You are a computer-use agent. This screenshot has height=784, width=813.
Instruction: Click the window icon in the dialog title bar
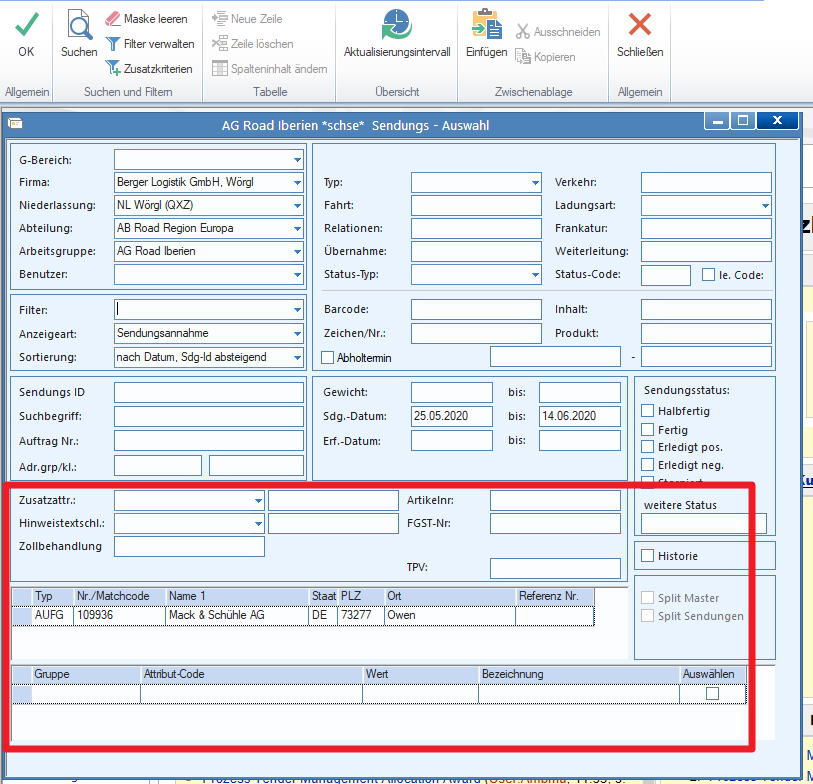click(x=15, y=123)
